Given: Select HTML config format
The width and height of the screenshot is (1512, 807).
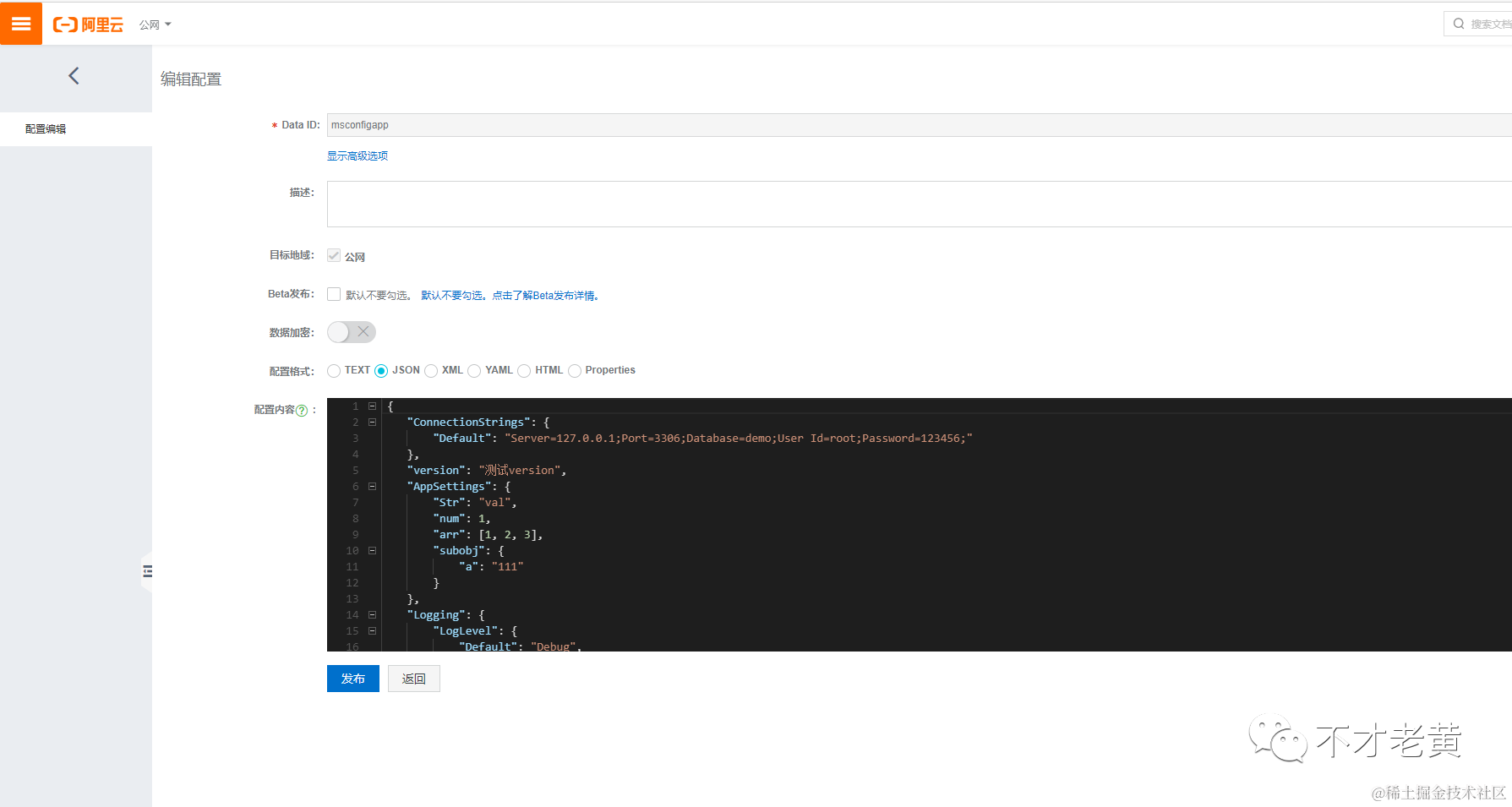Looking at the screenshot, I should (x=524, y=371).
